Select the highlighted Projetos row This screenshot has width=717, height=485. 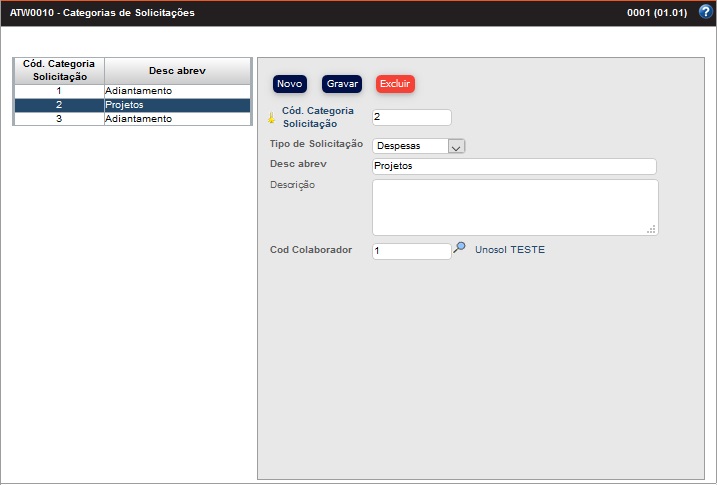click(x=131, y=105)
